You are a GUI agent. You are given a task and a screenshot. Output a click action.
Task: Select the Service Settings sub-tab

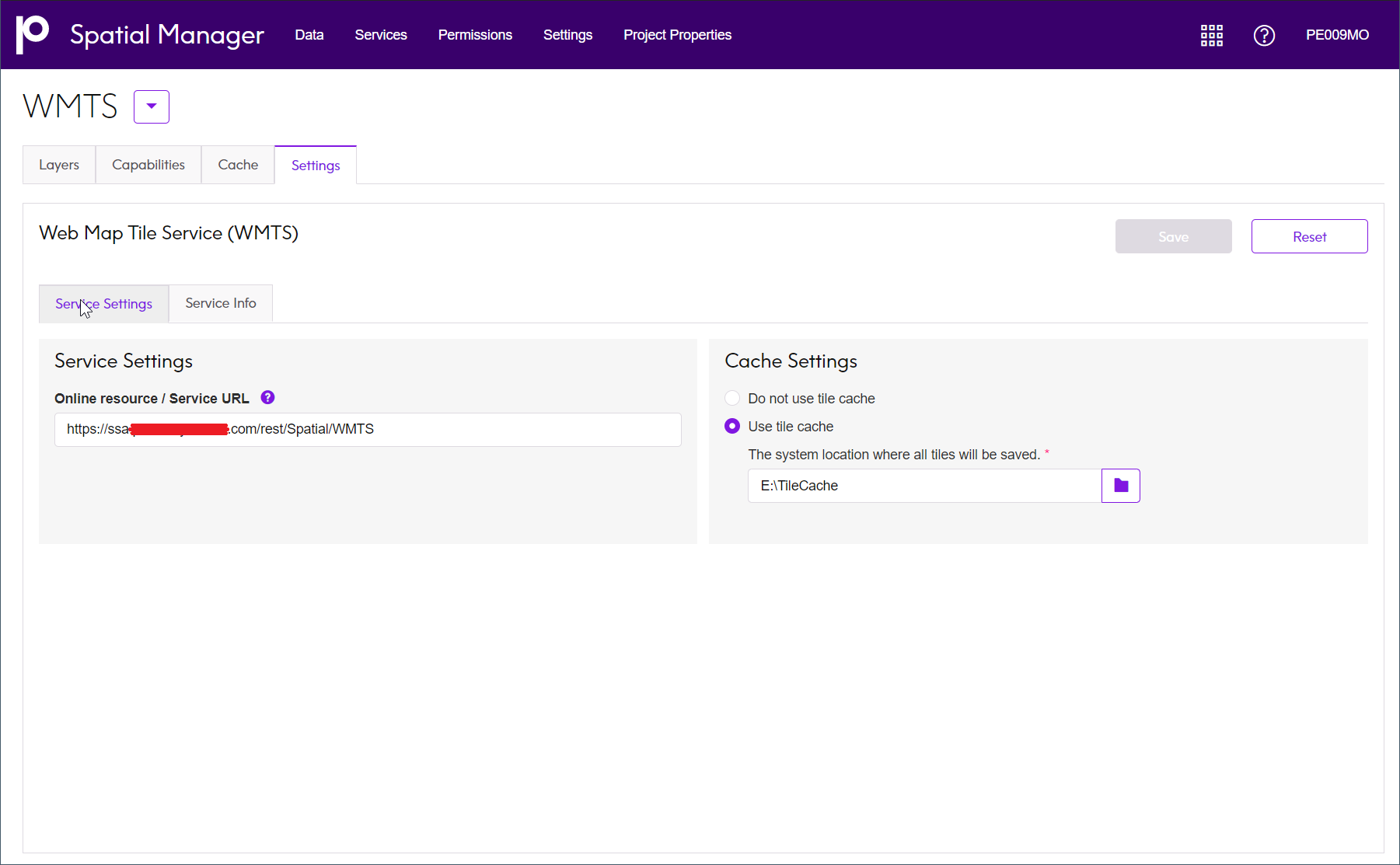(104, 304)
